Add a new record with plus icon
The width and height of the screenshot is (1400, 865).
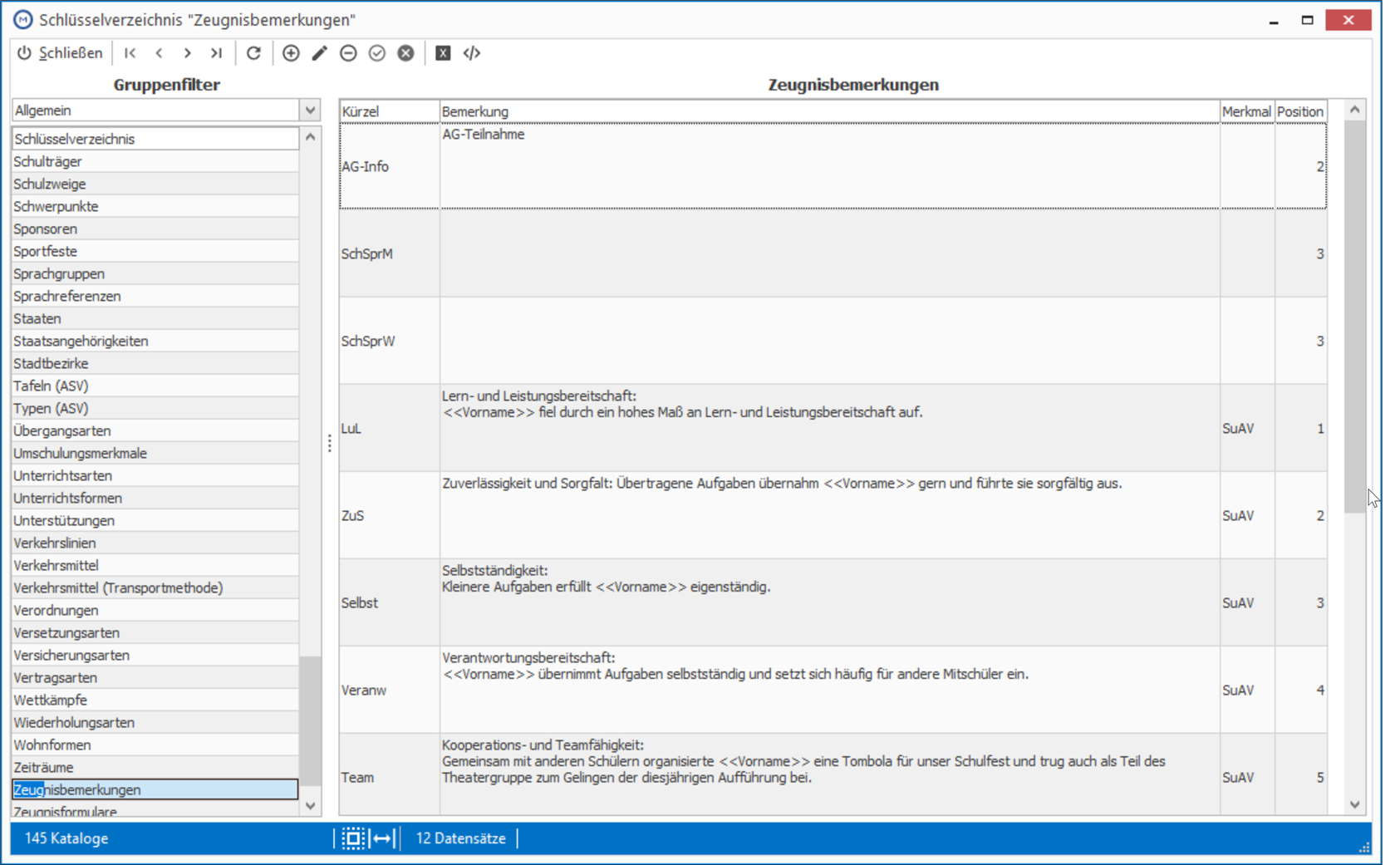(x=291, y=53)
